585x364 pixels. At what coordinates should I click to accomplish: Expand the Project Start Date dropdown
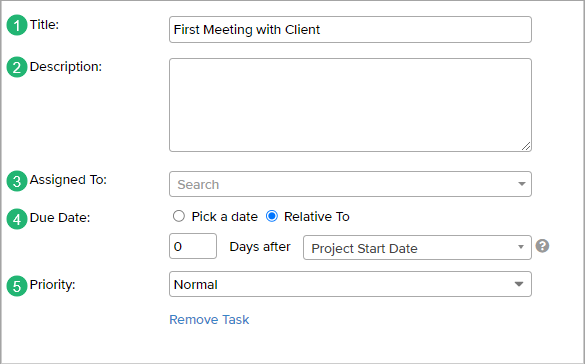tap(417, 248)
